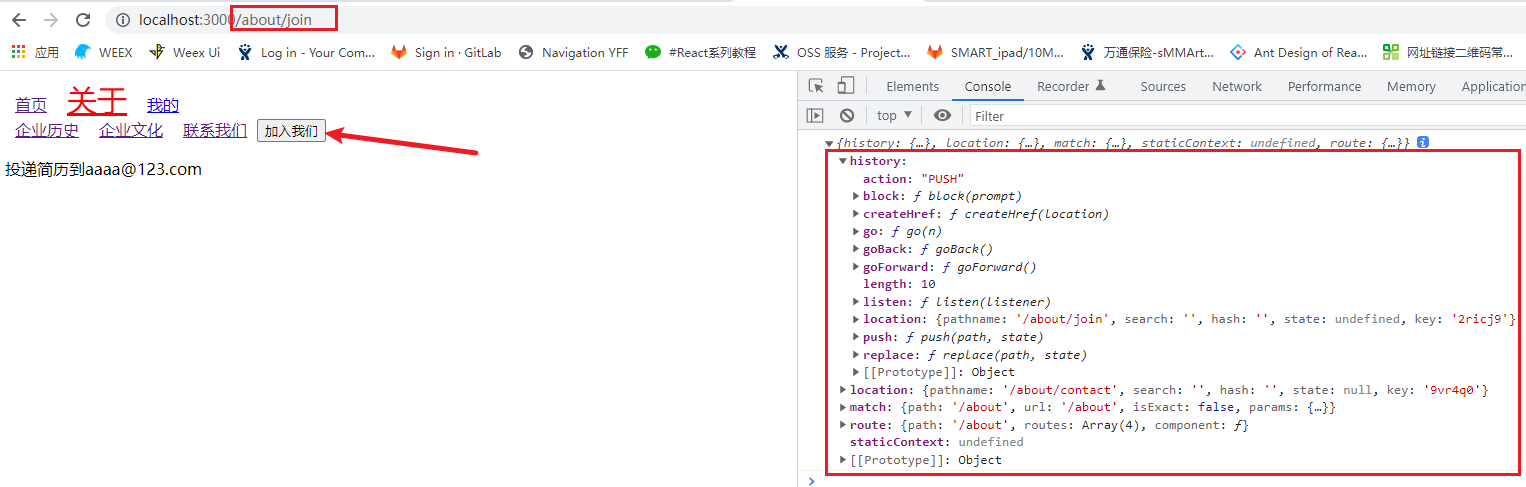Open the WEEX bookmark
The image size is (1526, 487).
(x=103, y=52)
